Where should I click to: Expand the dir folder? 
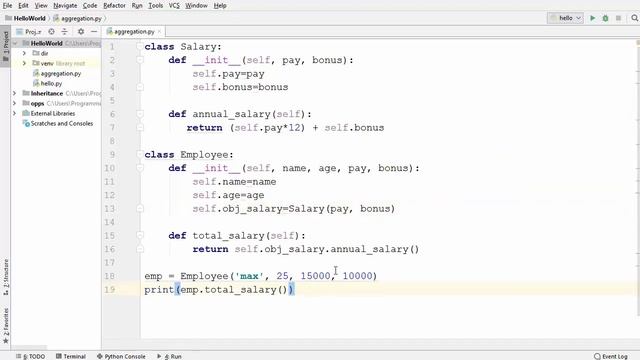pos(24,53)
